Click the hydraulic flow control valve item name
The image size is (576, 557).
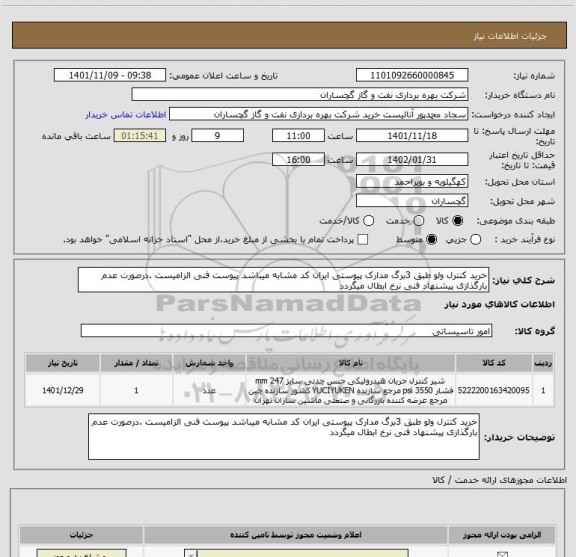(x=350, y=390)
